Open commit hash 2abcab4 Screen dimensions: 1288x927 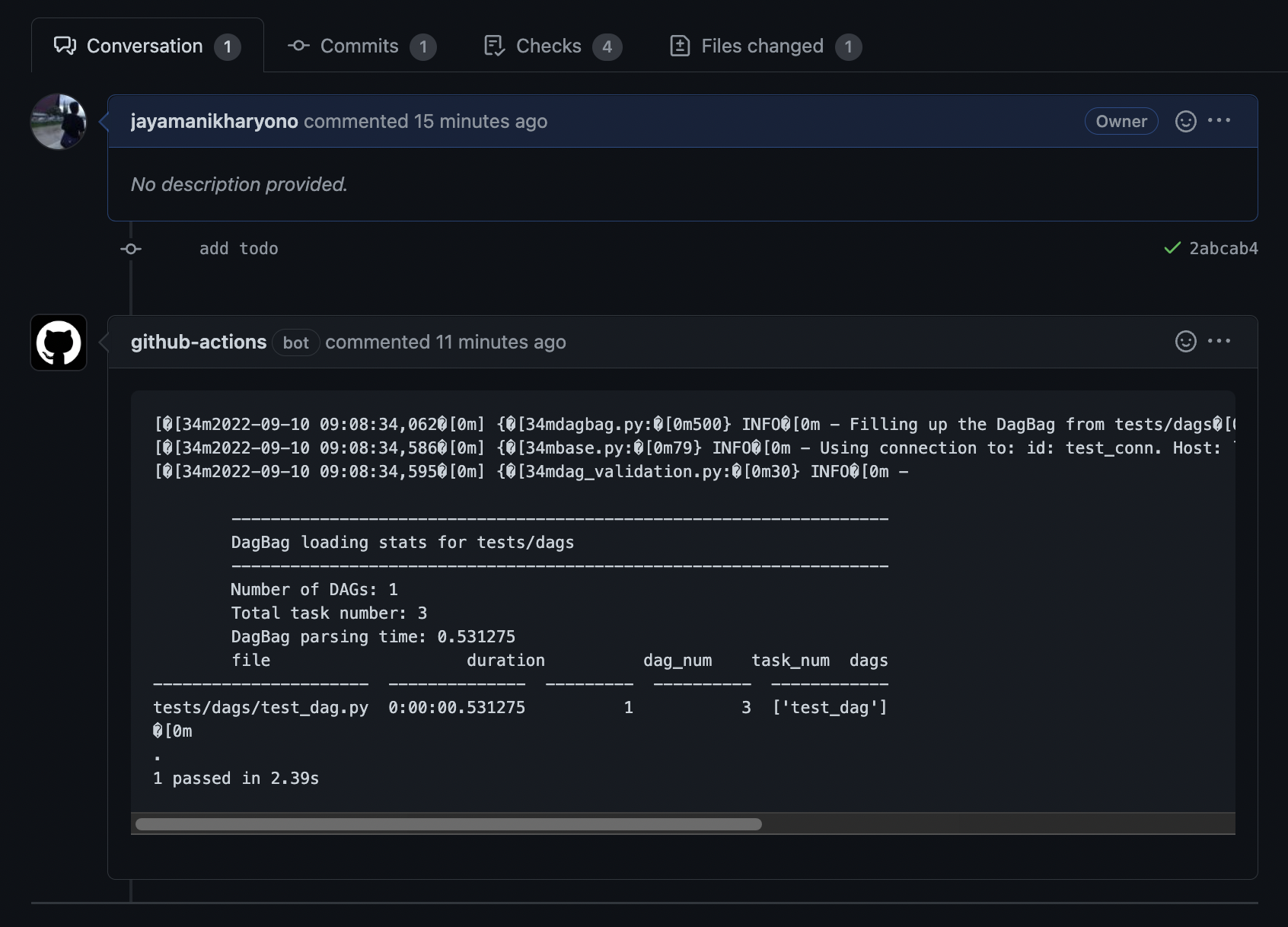(x=1224, y=249)
